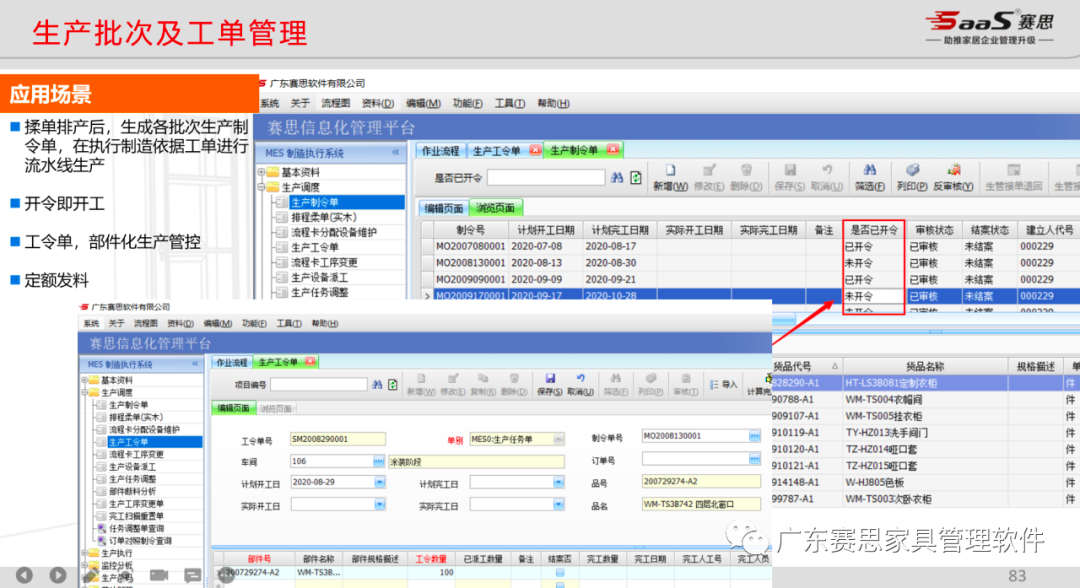
Task: Click refresh icon beside 项目编号 field
Action: click(393, 384)
